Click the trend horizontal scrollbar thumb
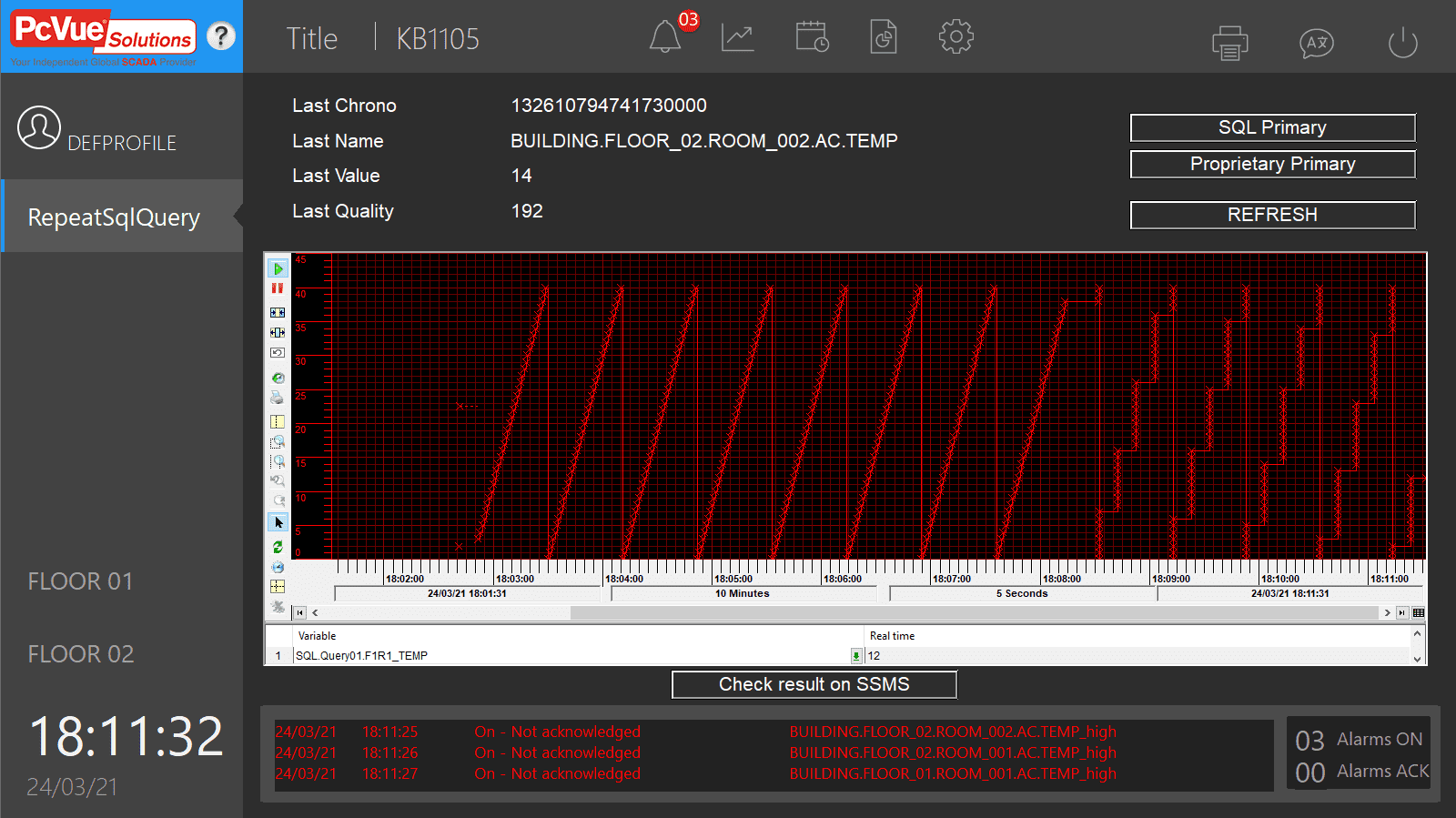Viewport: 1456px width, 818px height. tap(974, 612)
